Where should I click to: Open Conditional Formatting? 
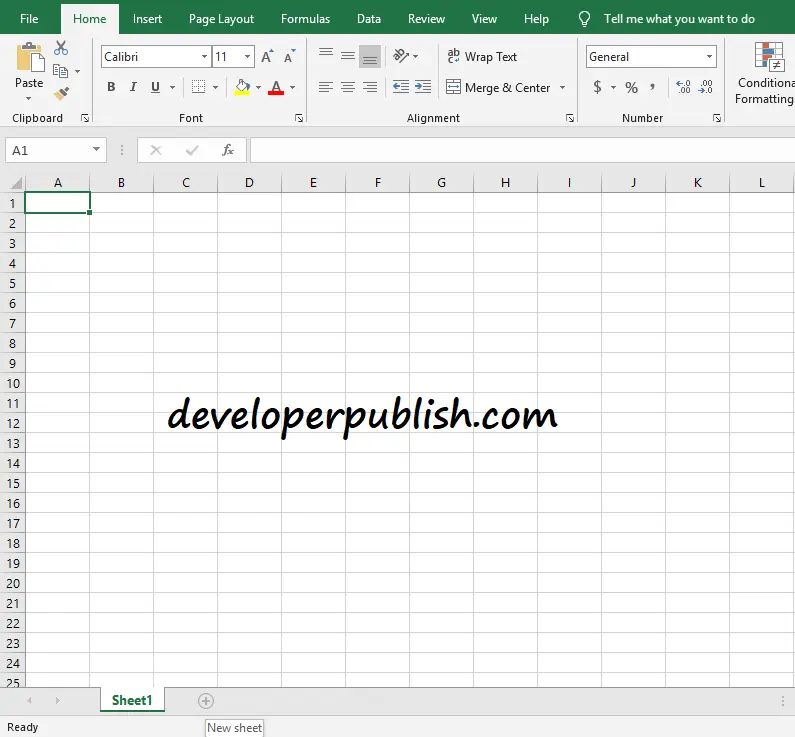click(765, 73)
